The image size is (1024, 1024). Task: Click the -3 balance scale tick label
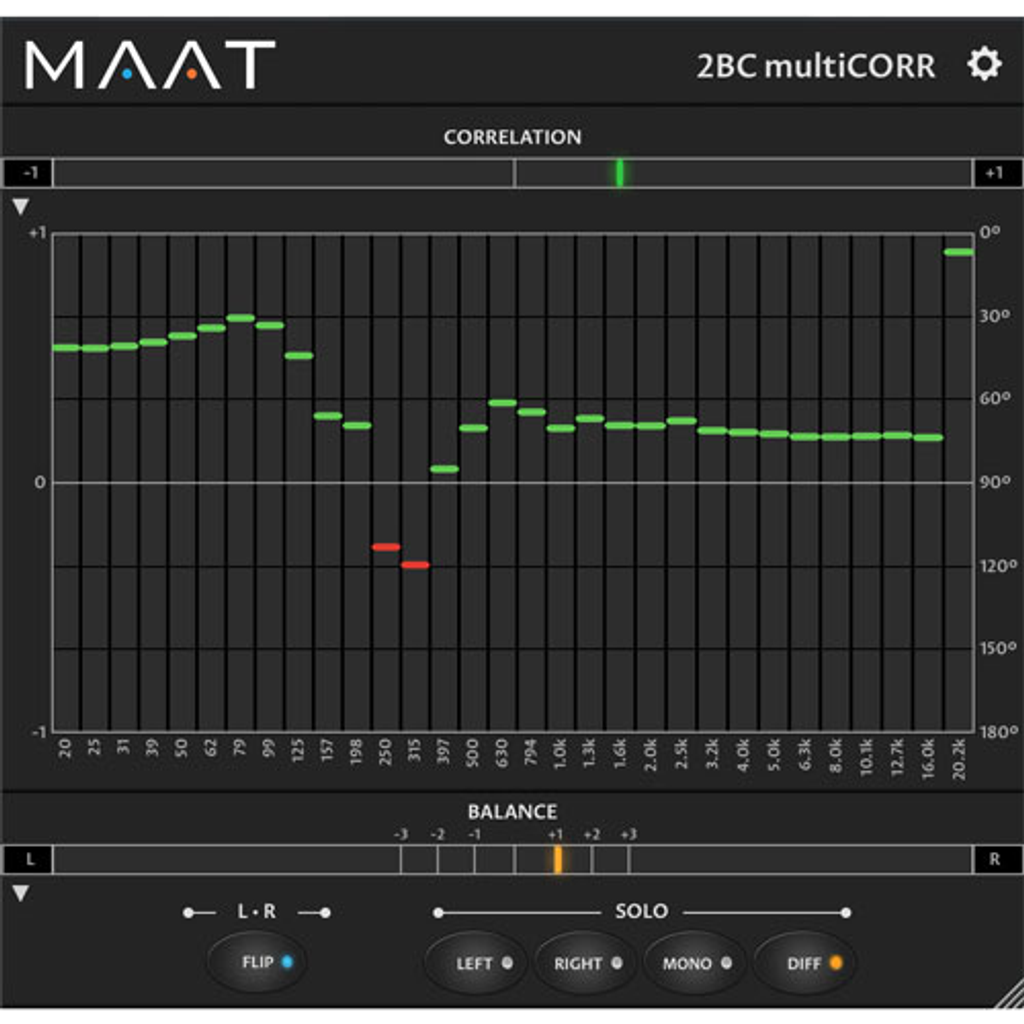(x=401, y=835)
